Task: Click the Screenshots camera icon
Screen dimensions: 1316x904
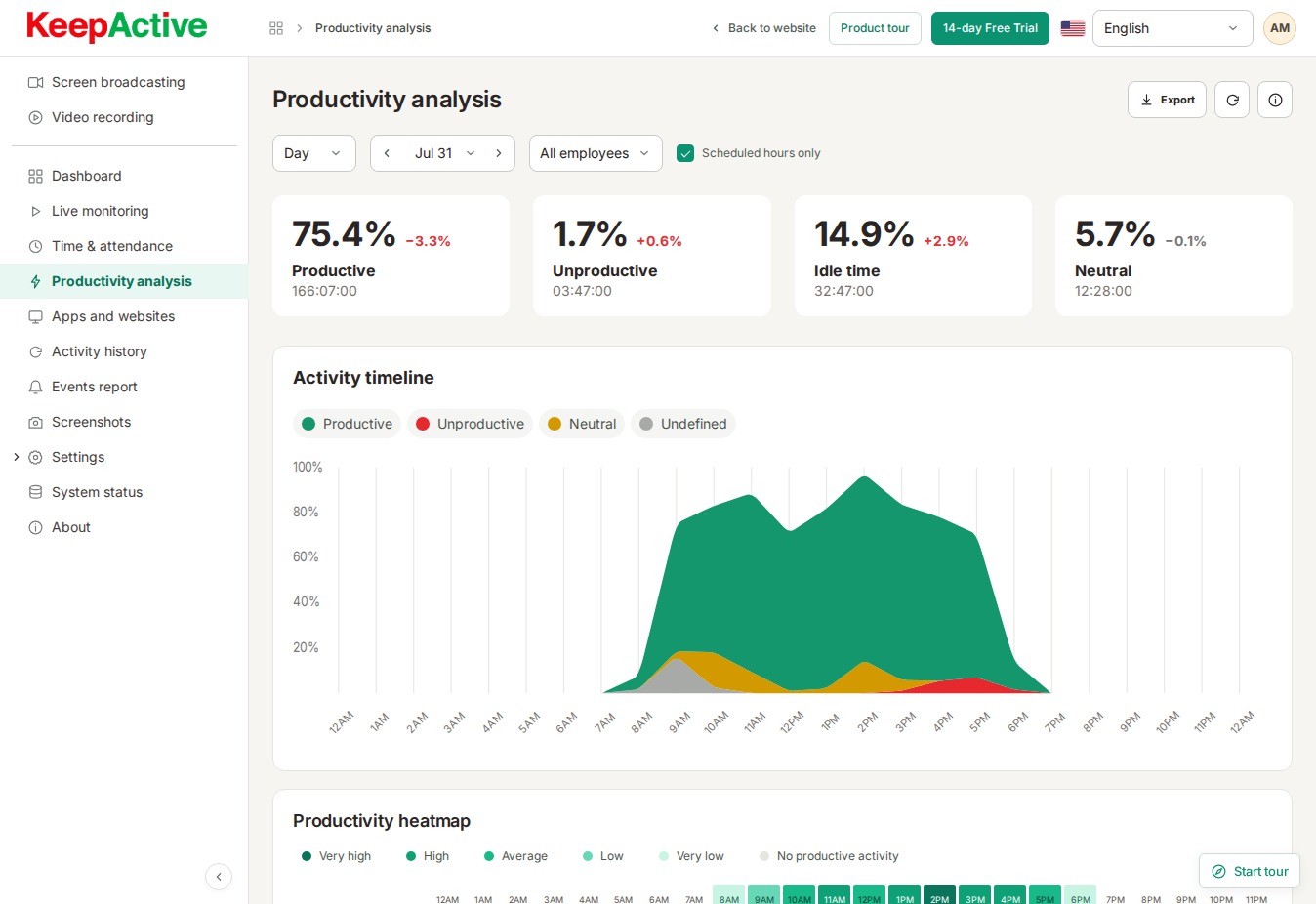Action: click(35, 422)
